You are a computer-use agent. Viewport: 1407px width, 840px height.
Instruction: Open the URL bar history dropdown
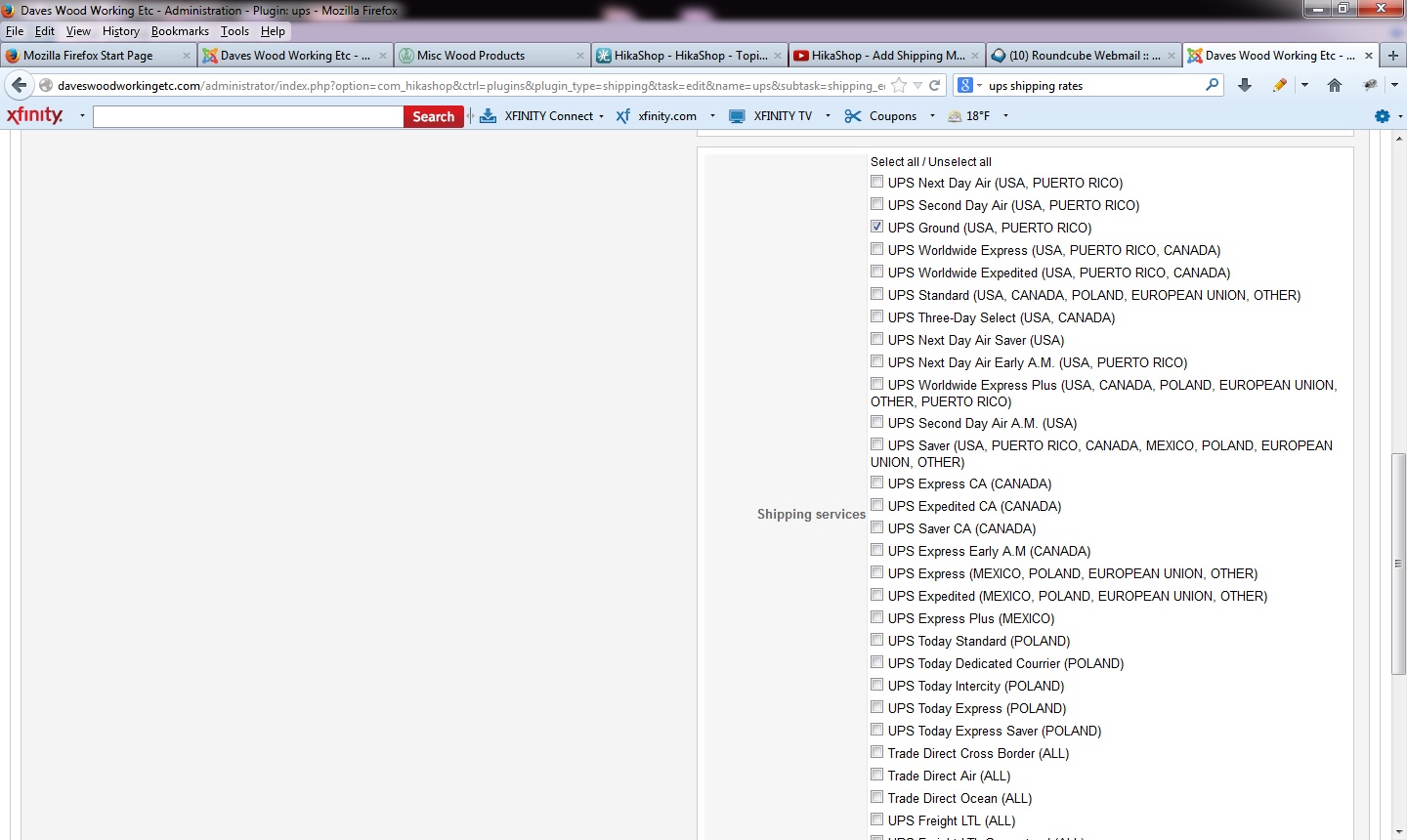click(917, 86)
